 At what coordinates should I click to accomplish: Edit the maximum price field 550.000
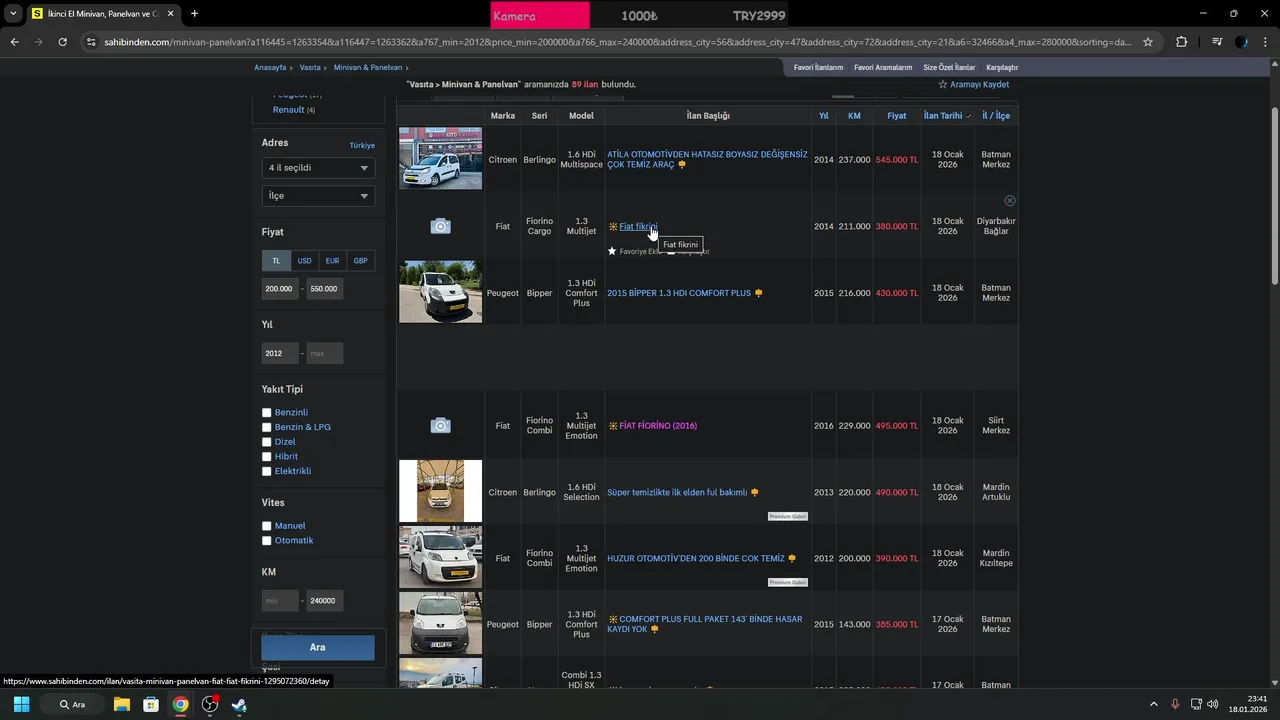(324, 289)
